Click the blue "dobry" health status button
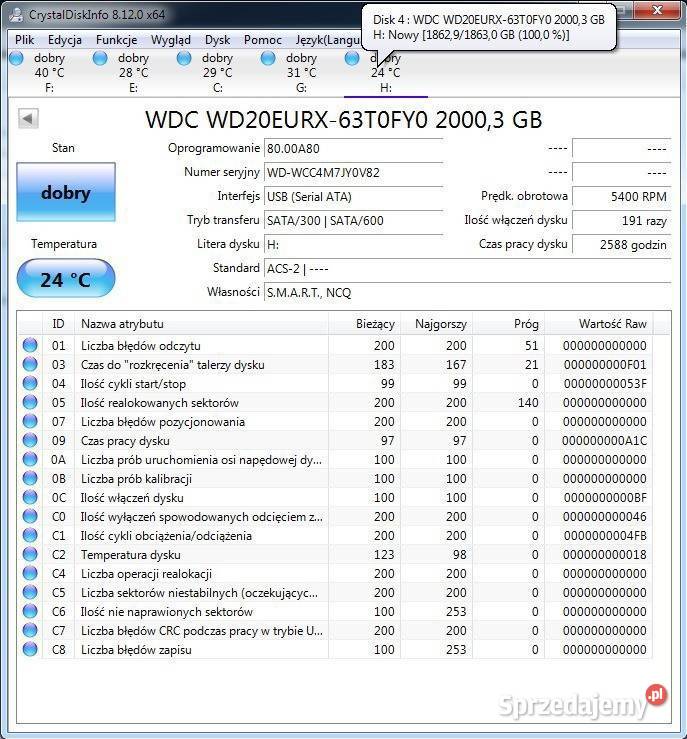Screen dimensions: 687x739 (x=66, y=193)
